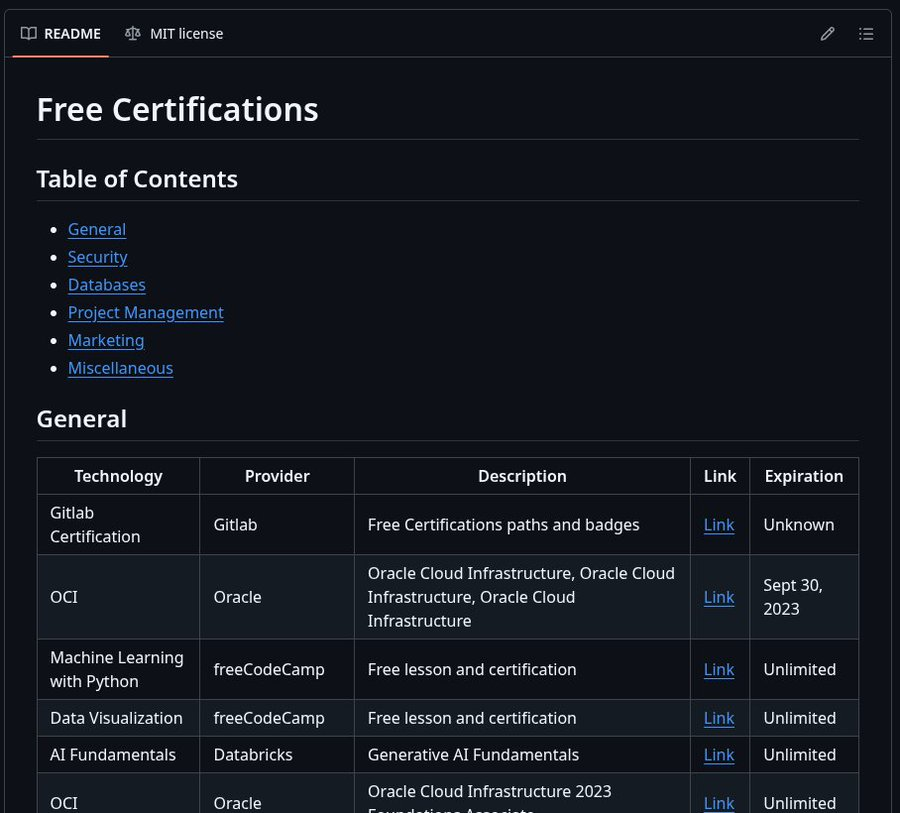Open the Project Management link
Screen dimensions: 900x813
[145, 313]
